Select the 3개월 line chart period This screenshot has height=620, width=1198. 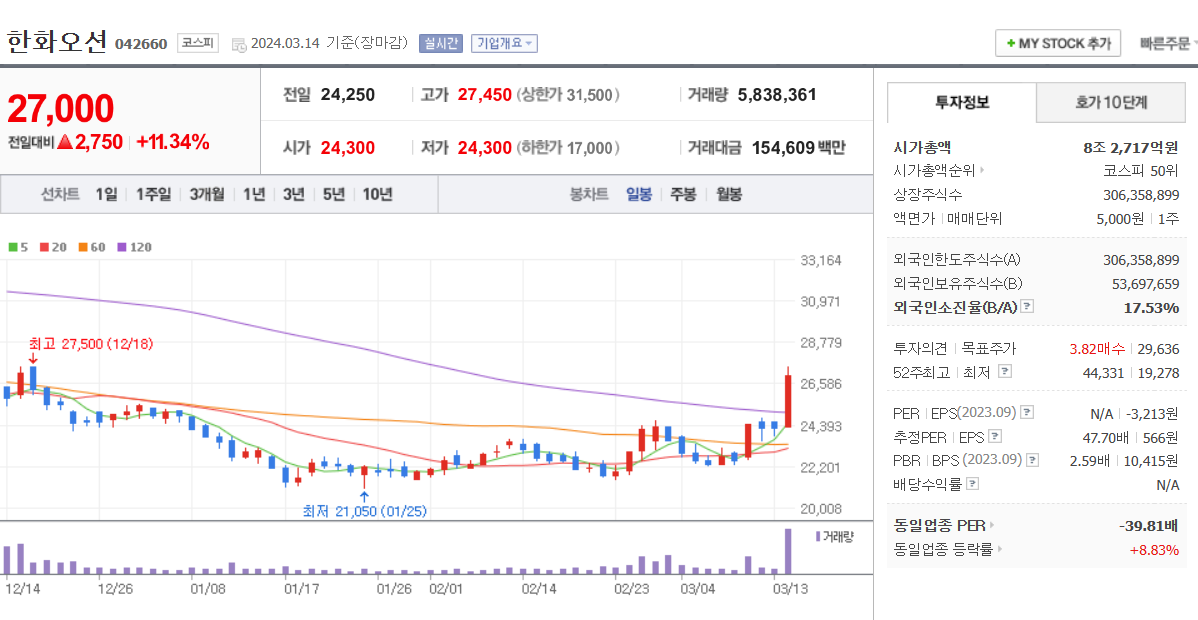[x=207, y=194]
